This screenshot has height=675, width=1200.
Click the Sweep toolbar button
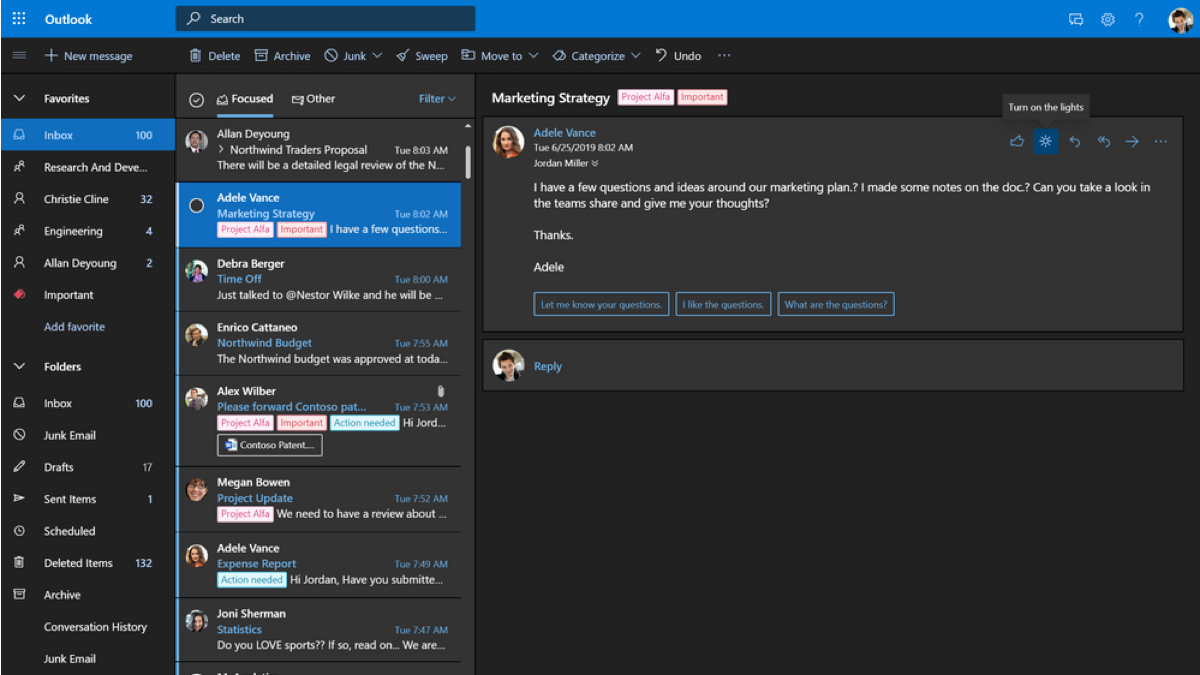[421, 56]
